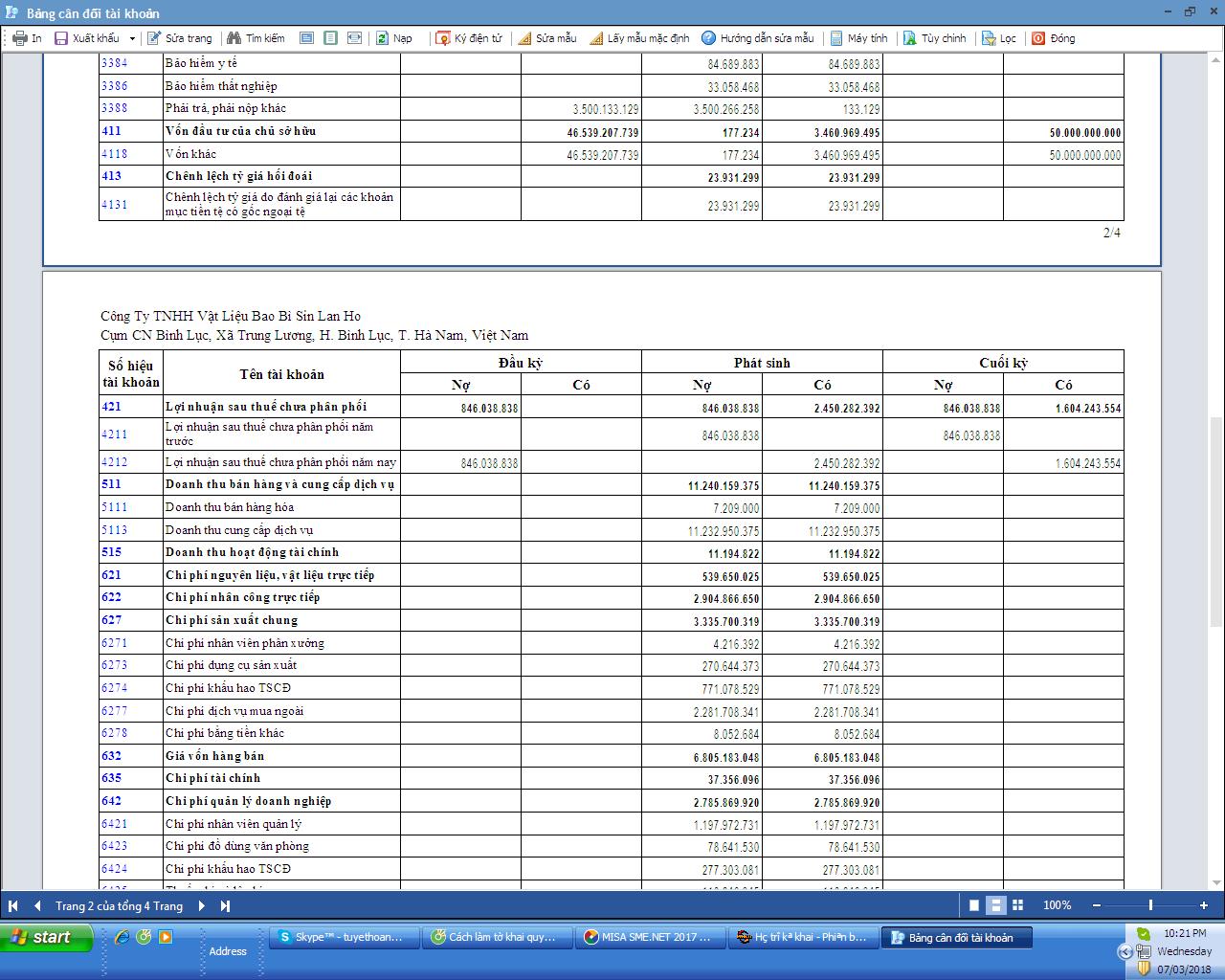This screenshot has width=1225, height=980.
Task: Click the Đóng close report button
Action: (1053, 38)
